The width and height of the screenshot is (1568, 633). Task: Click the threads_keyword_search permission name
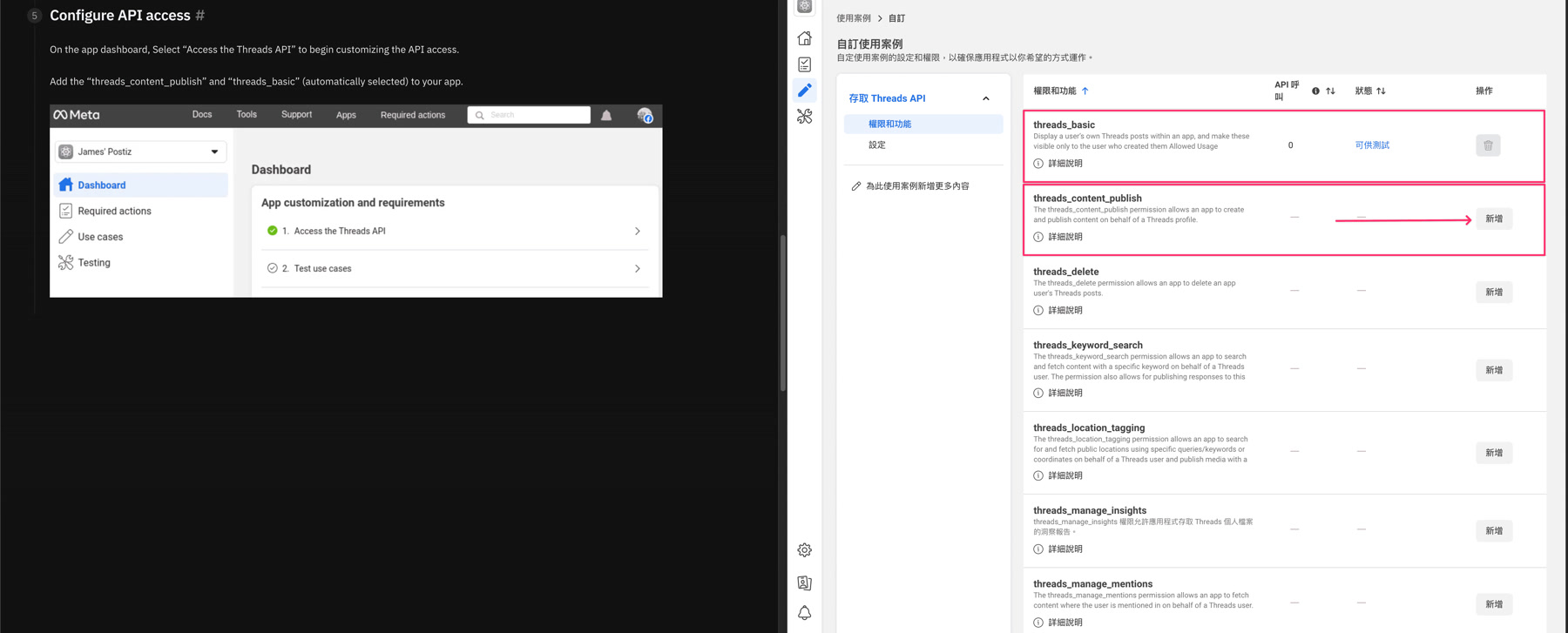coord(1088,346)
